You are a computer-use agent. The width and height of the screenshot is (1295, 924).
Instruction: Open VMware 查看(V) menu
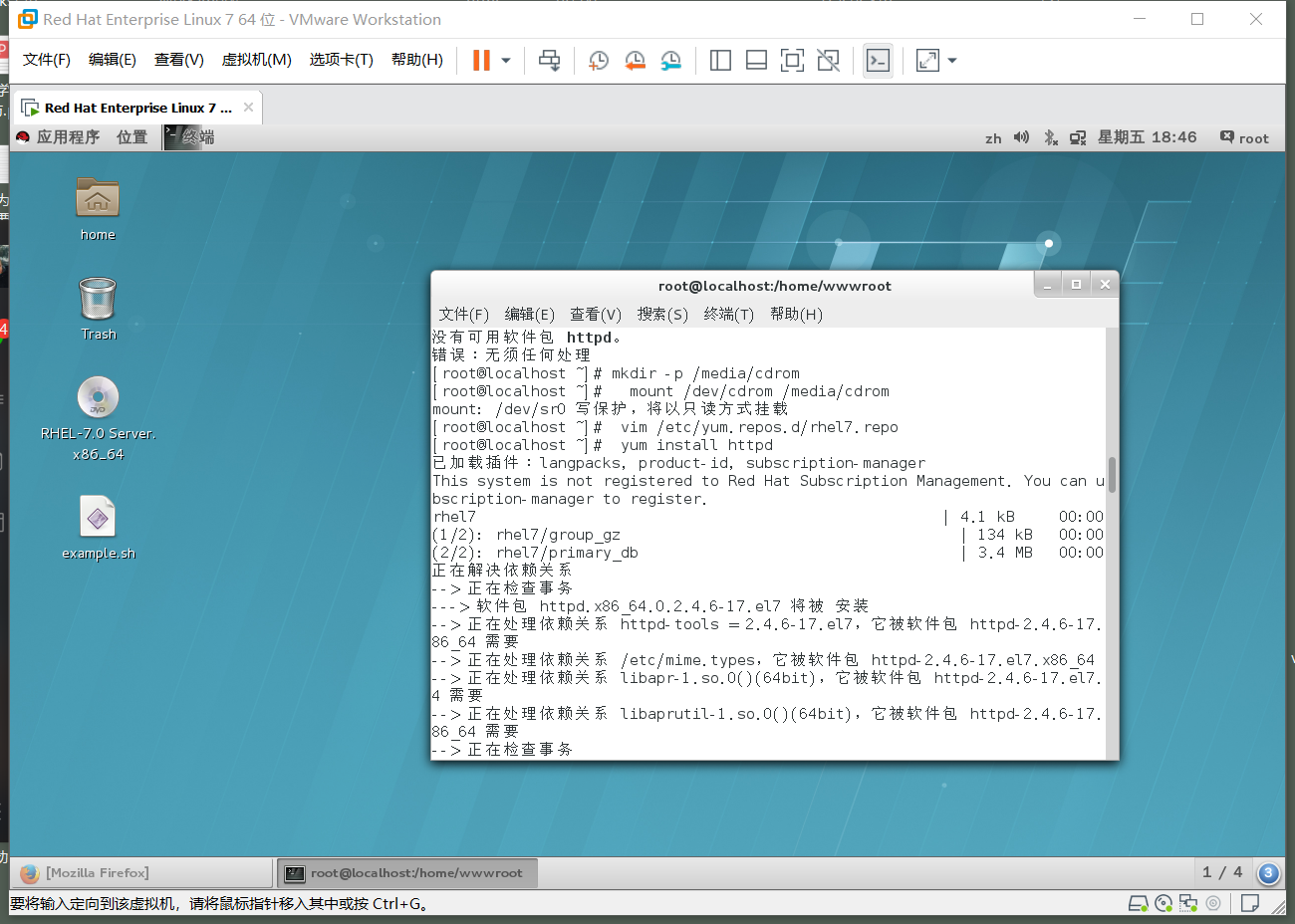coord(179,60)
